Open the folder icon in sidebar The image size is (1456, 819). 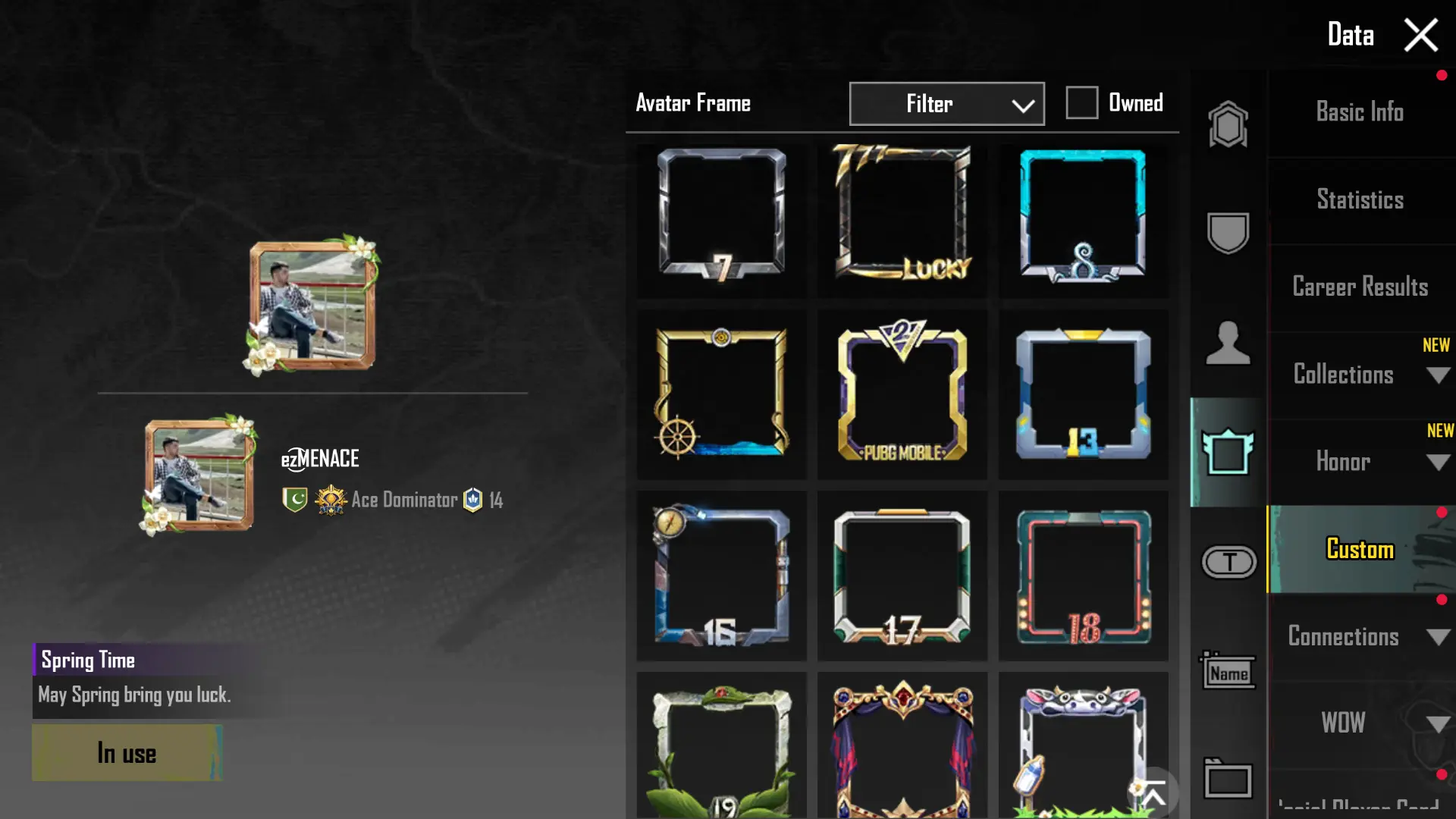1228,778
